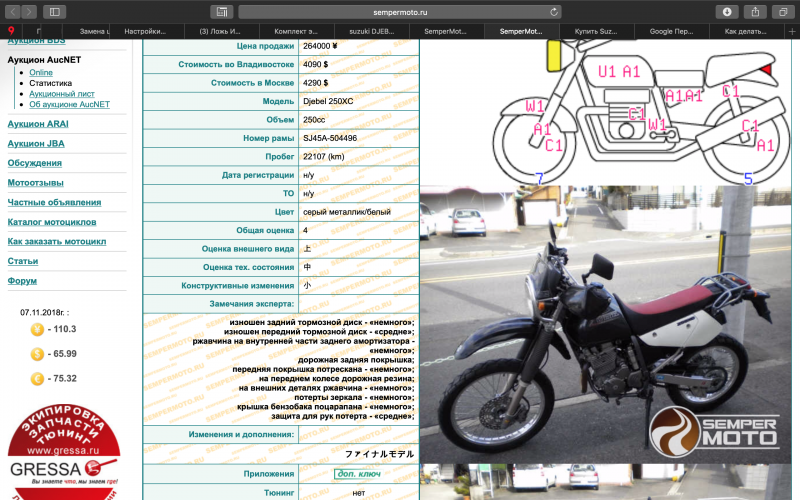Switch to the 'Комплект э...' tab
This screenshot has height=500, width=800.
pos(295,32)
